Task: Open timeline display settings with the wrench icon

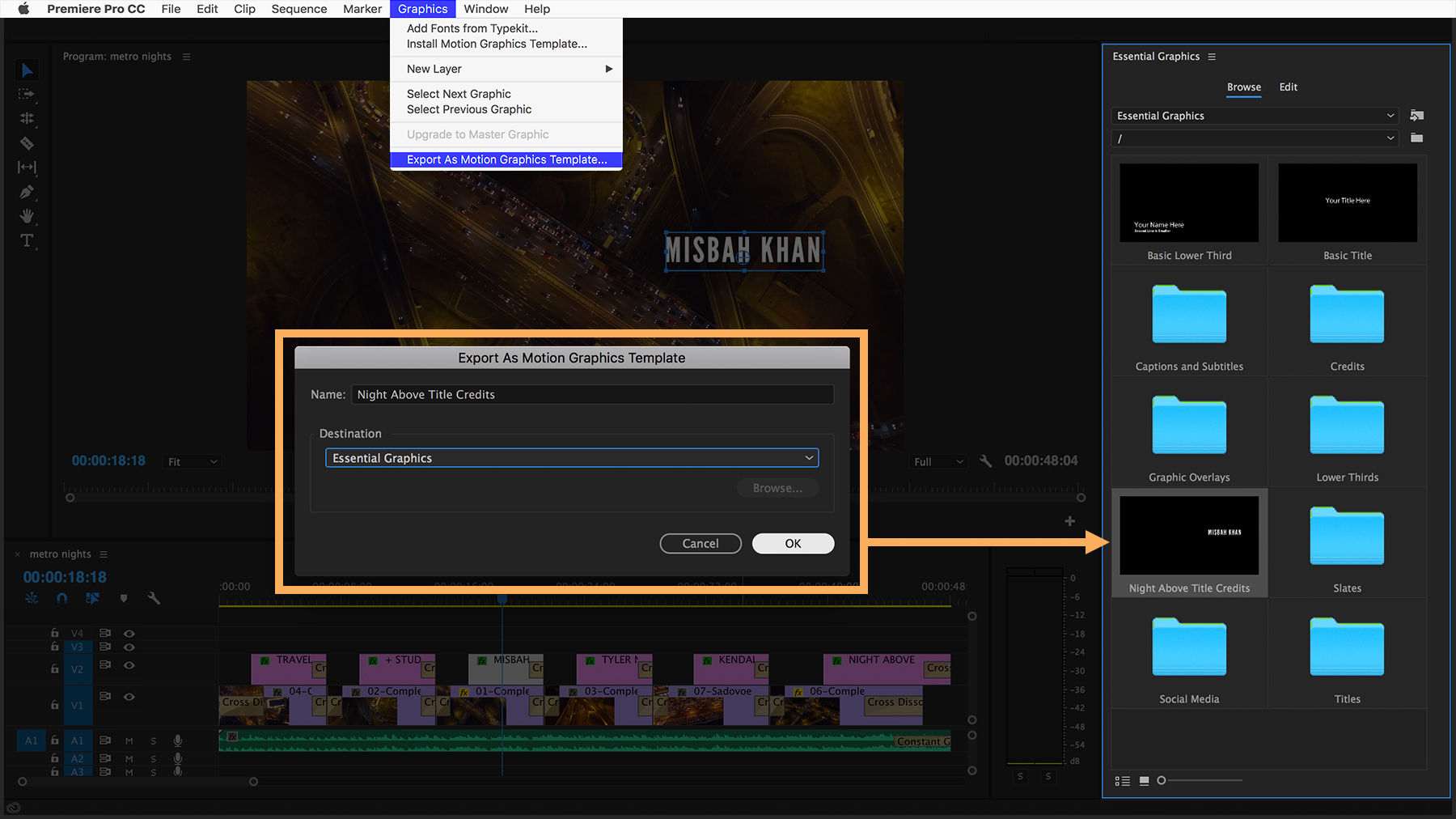Action: (x=152, y=599)
